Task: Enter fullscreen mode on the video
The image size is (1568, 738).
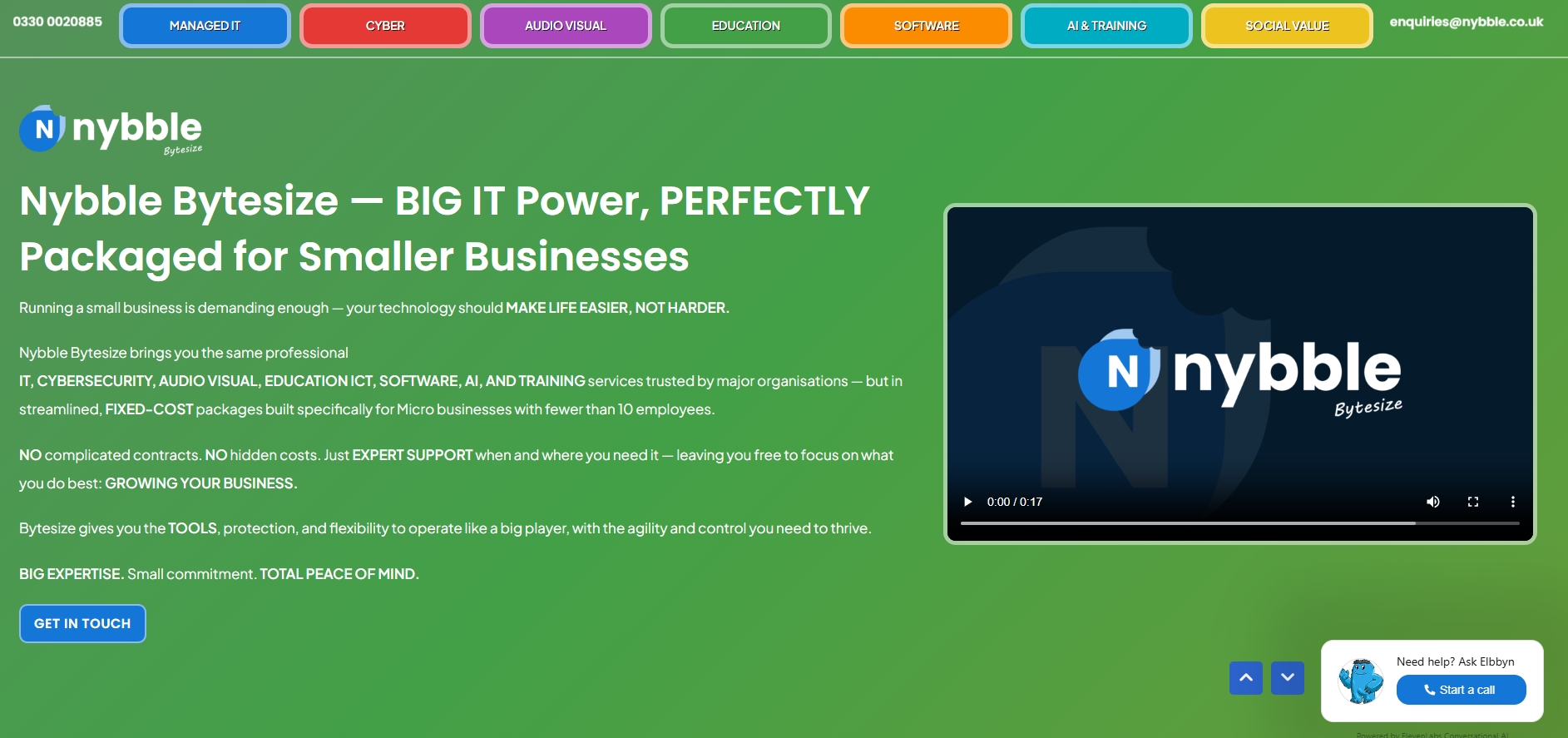Action: tap(1472, 502)
